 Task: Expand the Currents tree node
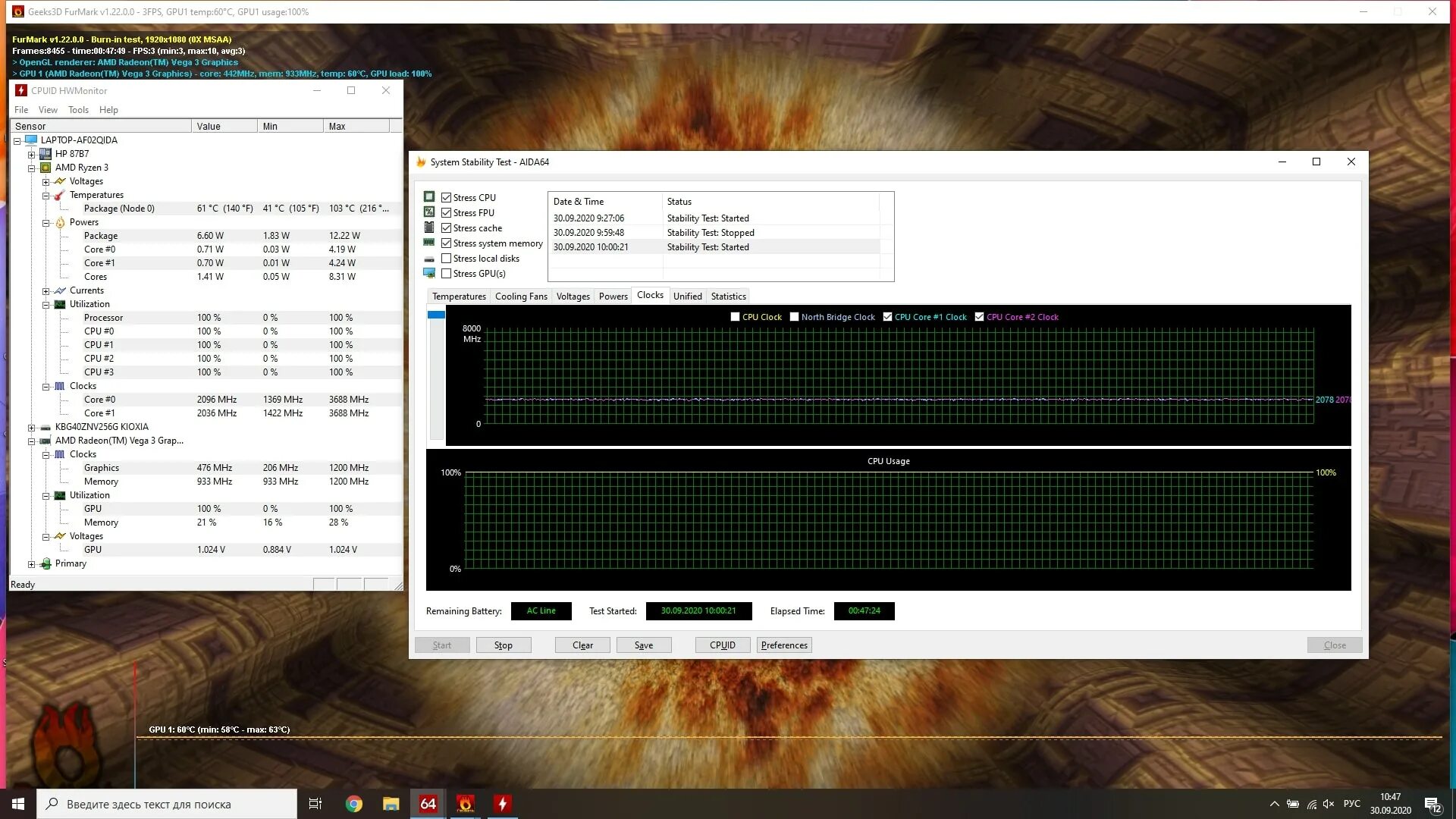45,290
